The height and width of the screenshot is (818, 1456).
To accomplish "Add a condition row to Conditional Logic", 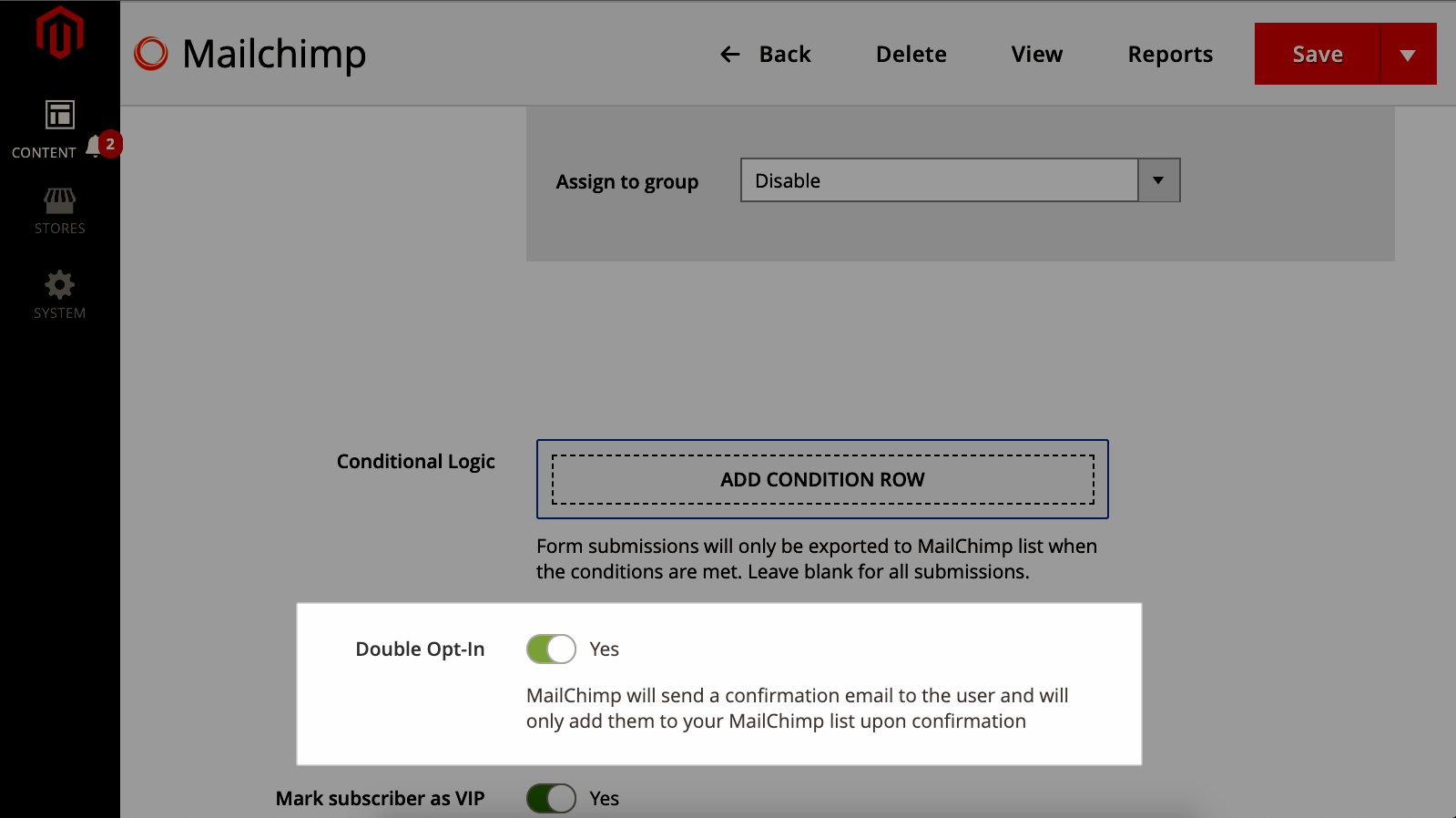I will pyautogui.click(x=822, y=479).
